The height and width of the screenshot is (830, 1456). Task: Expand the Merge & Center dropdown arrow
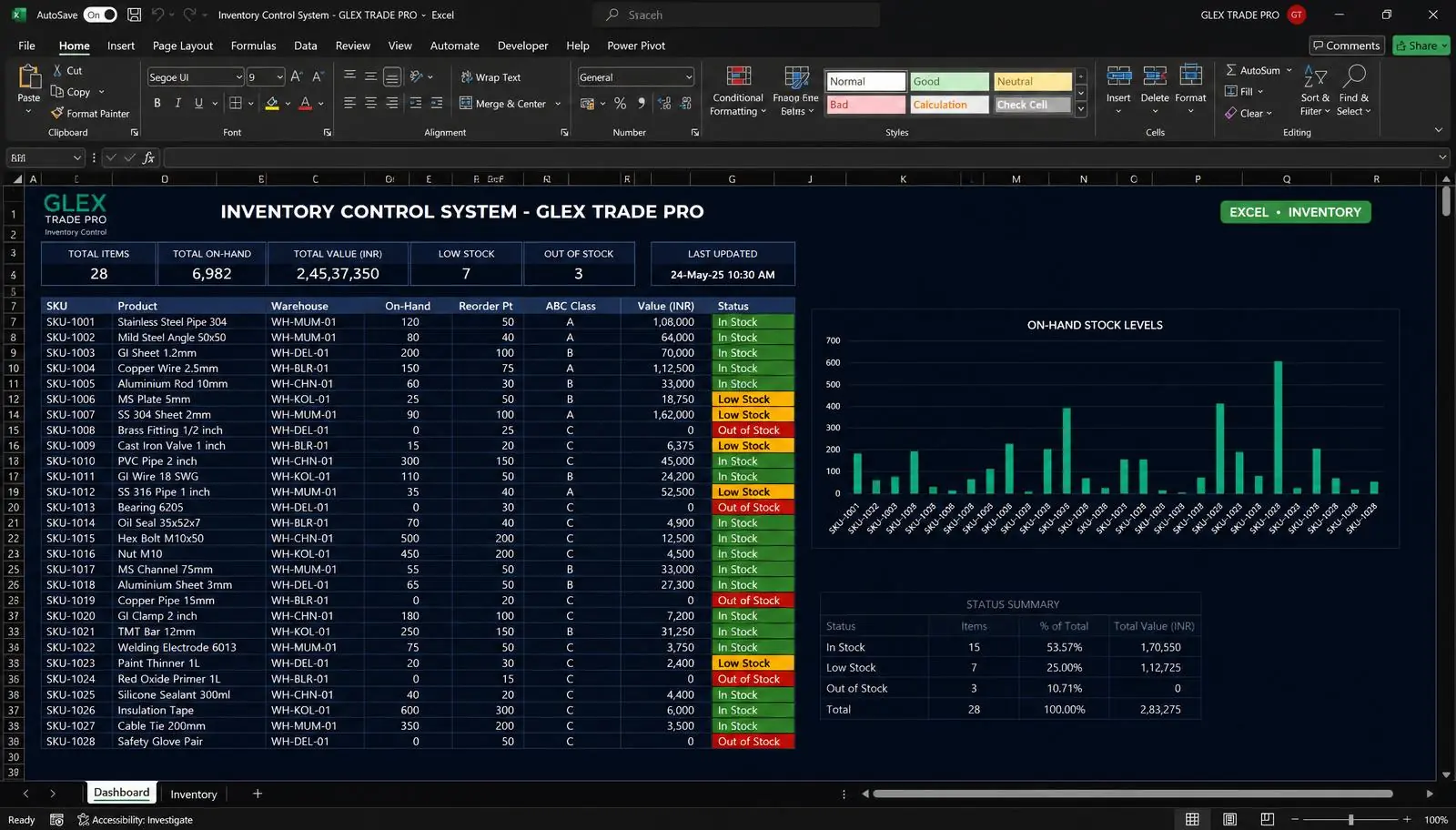pyautogui.click(x=558, y=104)
